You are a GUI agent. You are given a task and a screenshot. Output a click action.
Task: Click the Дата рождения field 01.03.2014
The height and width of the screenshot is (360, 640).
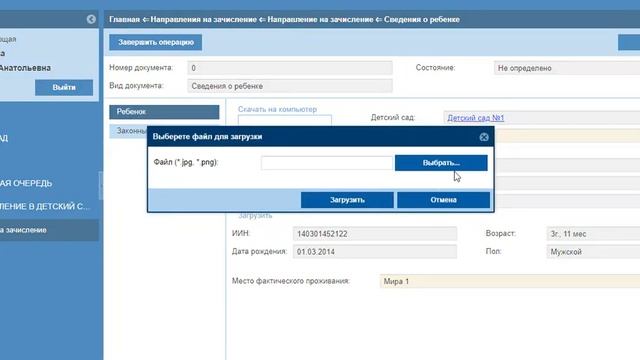(x=375, y=252)
